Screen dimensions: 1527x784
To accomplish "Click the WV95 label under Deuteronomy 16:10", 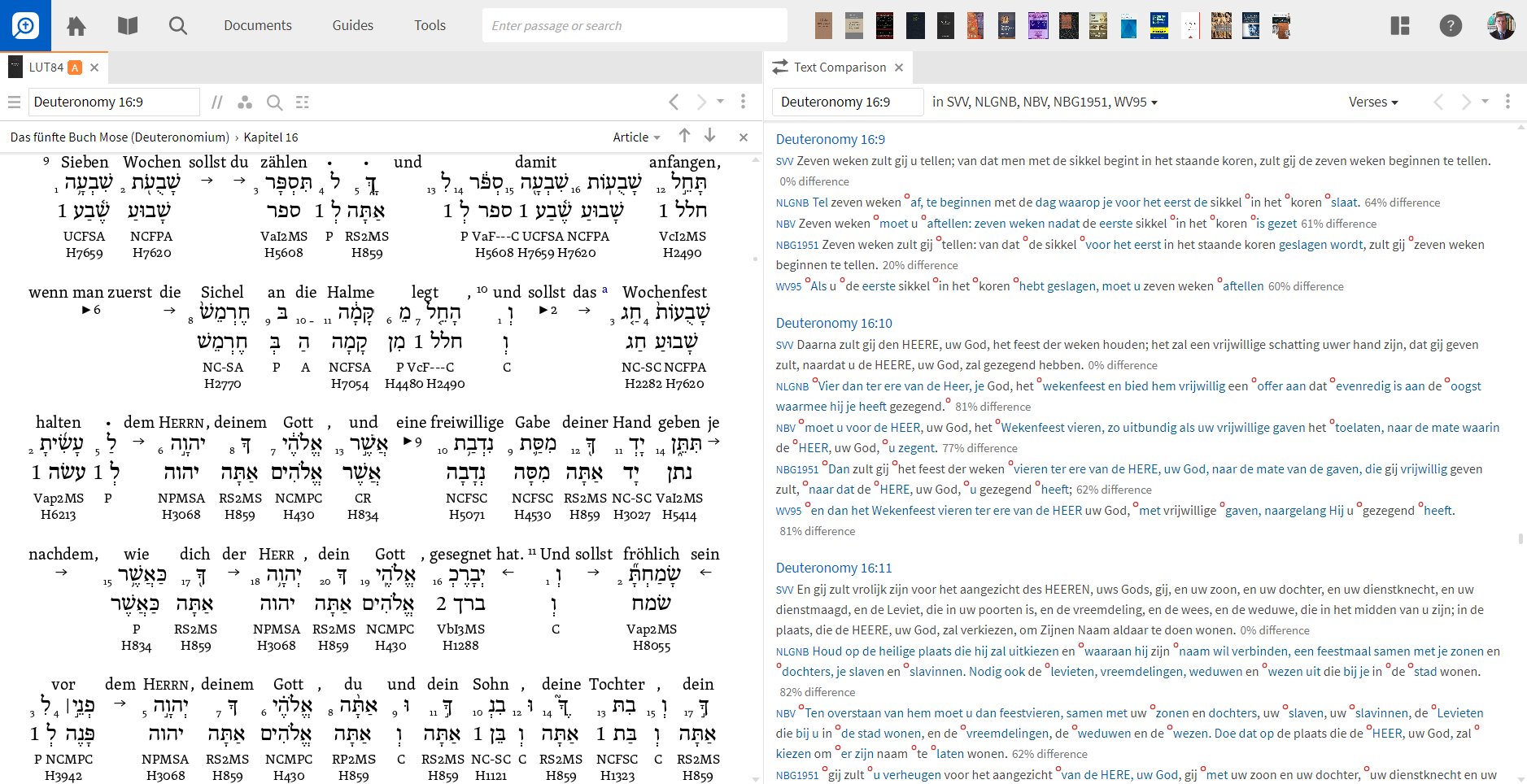I will click(x=788, y=512).
